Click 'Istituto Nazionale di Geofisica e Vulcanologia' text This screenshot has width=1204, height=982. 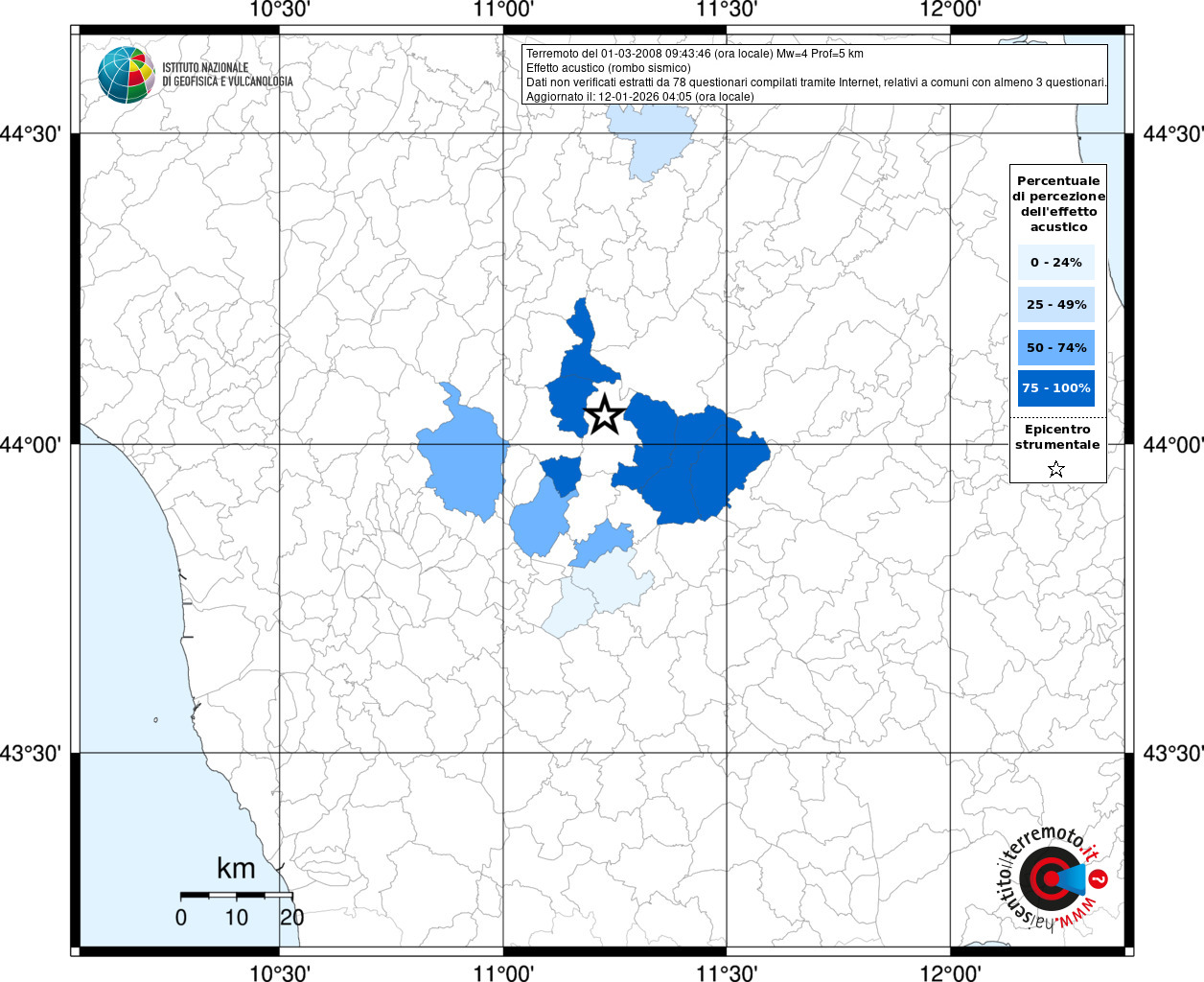pos(227,75)
